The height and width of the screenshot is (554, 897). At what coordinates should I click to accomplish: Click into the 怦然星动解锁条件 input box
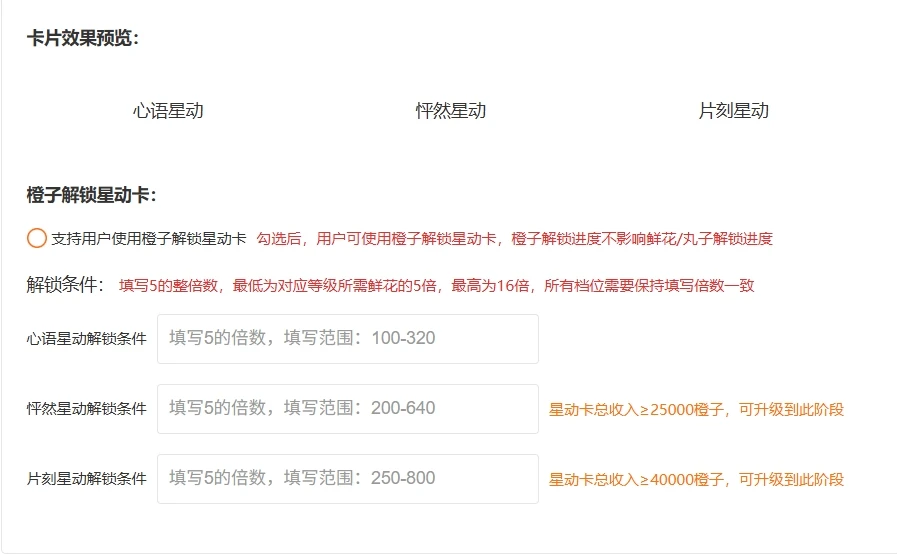coord(347,409)
